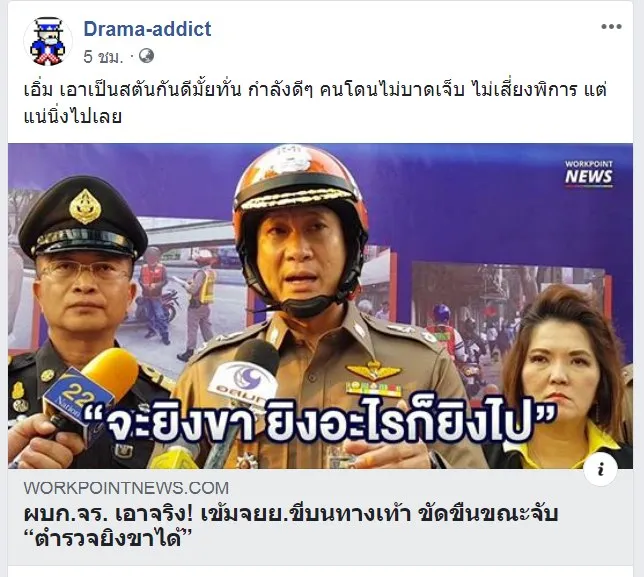Click the gold badge on black cap
This screenshot has width=644, height=577.
click(x=85, y=207)
